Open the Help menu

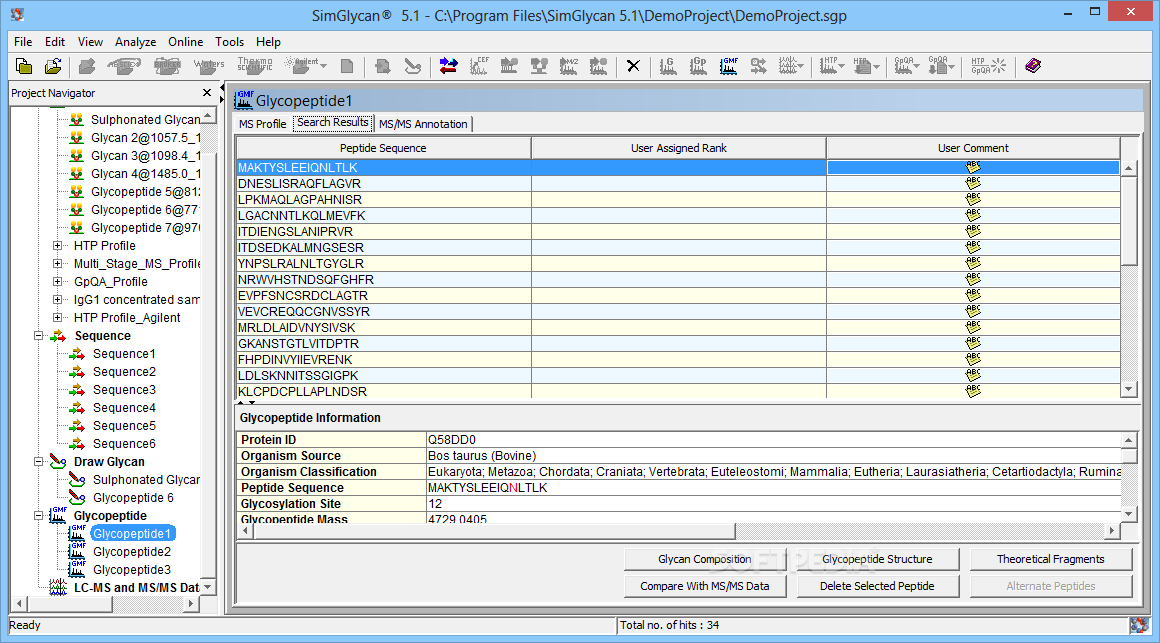[269, 42]
